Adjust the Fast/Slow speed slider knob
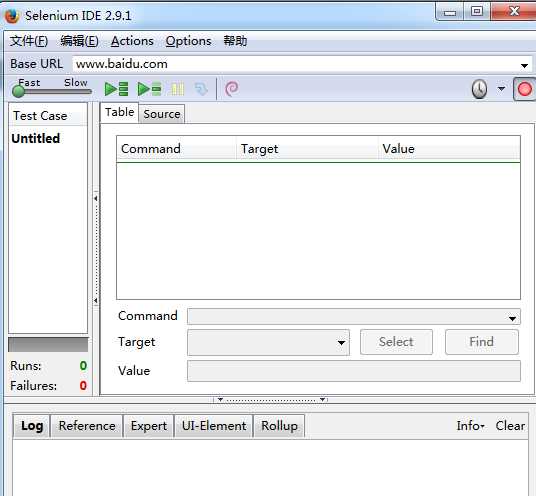This screenshot has height=496, width=536. (x=18, y=91)
